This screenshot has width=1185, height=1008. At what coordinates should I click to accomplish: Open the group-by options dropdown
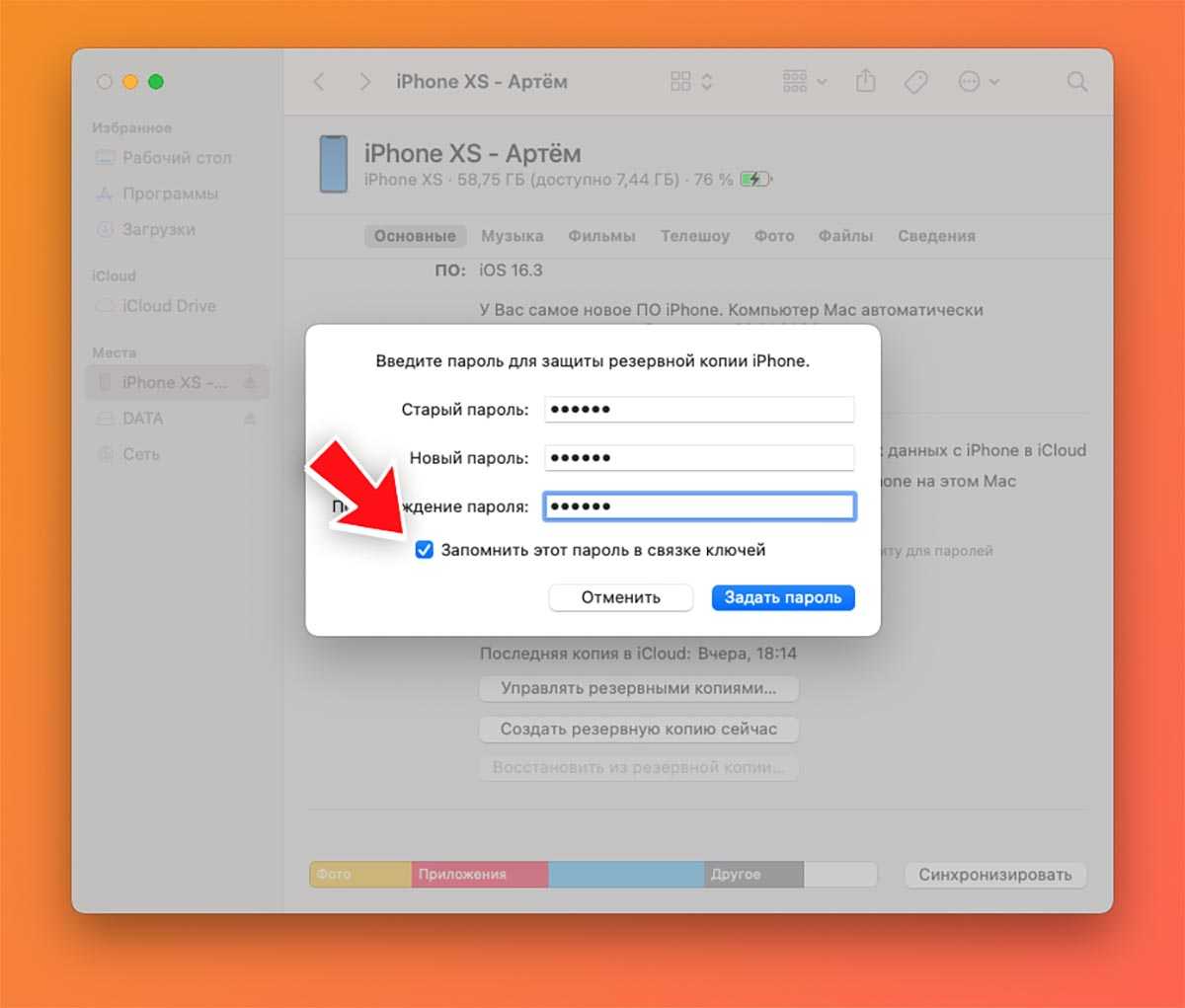coord(805,82)
